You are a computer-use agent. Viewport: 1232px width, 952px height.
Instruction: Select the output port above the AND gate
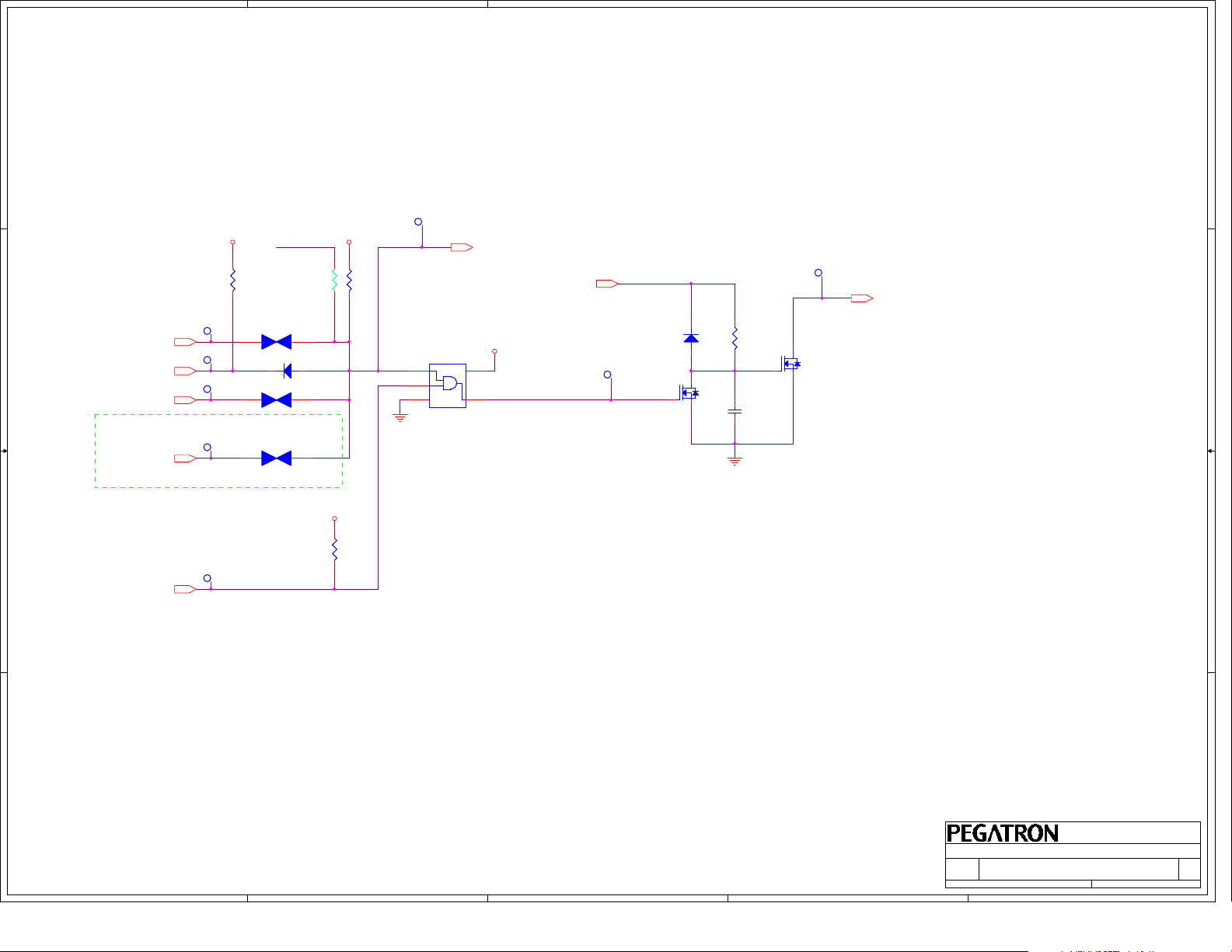coord(462,248)
